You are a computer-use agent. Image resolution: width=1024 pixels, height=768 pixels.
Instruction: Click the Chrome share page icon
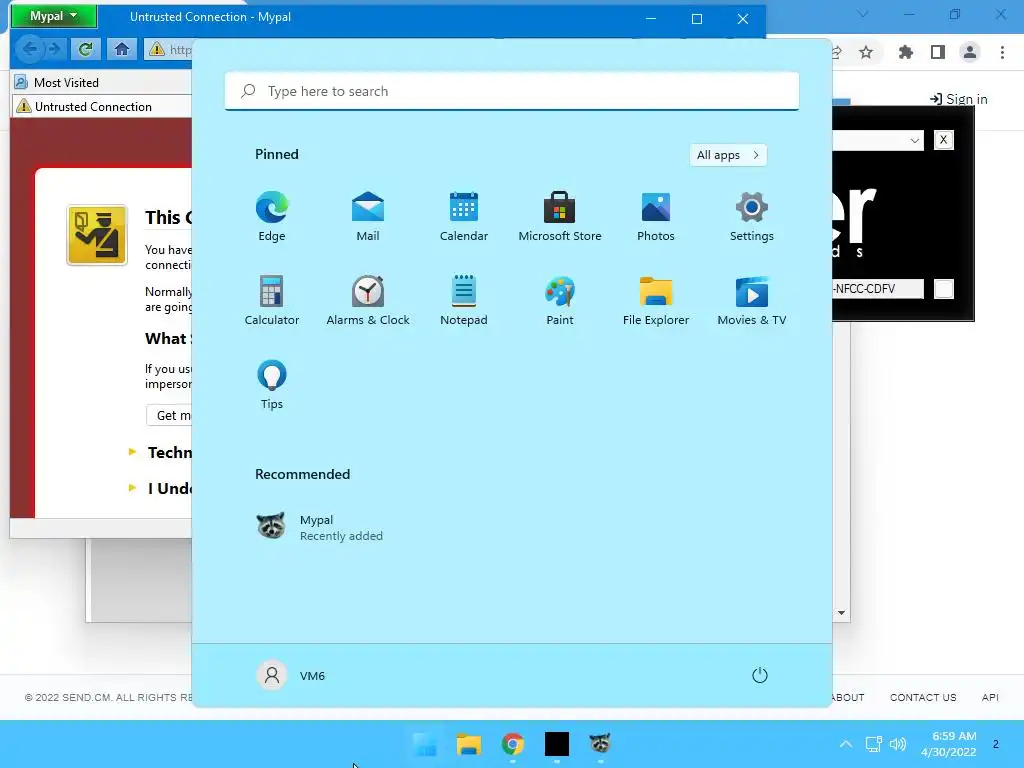(837, 52)
